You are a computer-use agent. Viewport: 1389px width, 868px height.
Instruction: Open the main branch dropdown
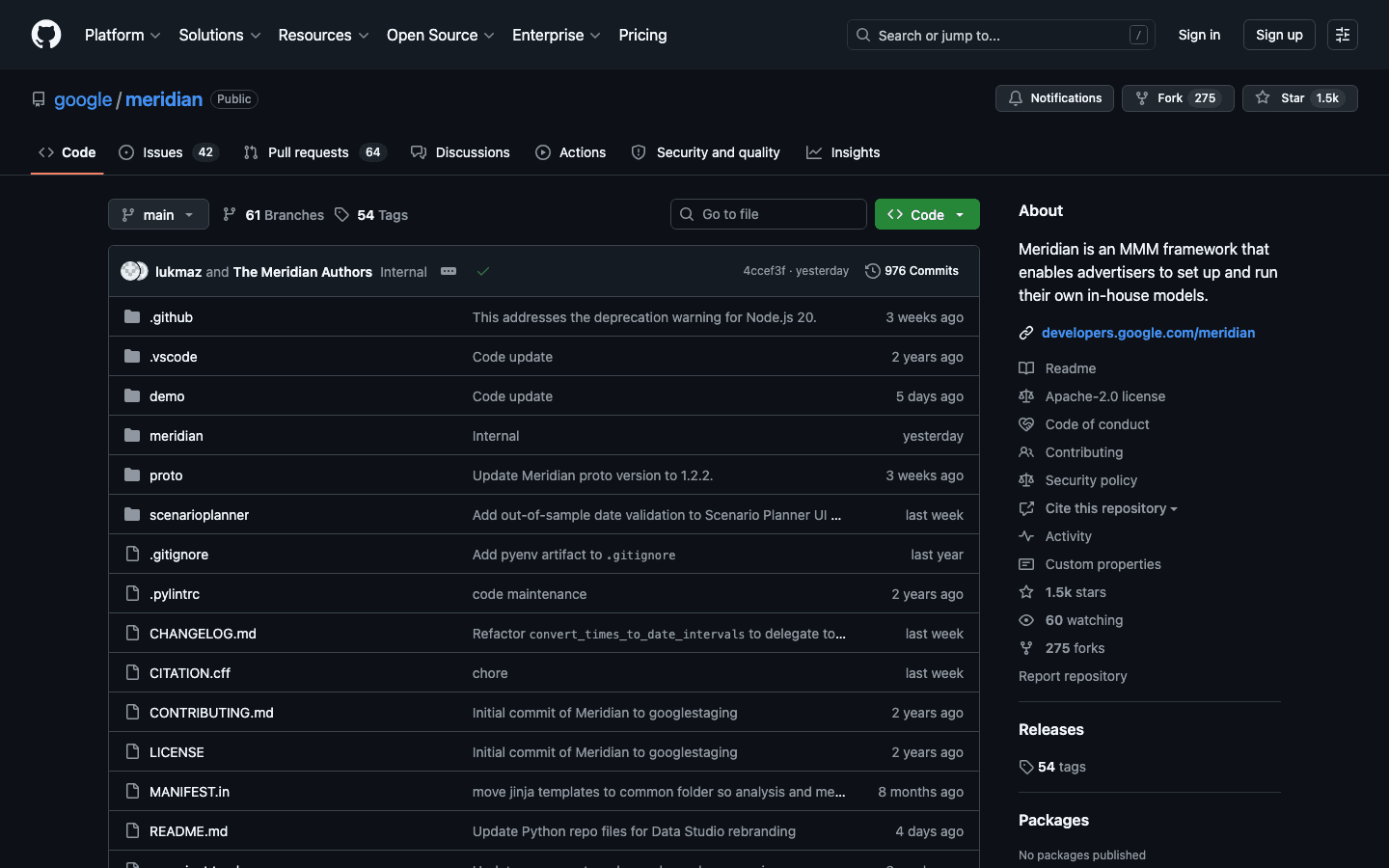[x=158, y=214]
